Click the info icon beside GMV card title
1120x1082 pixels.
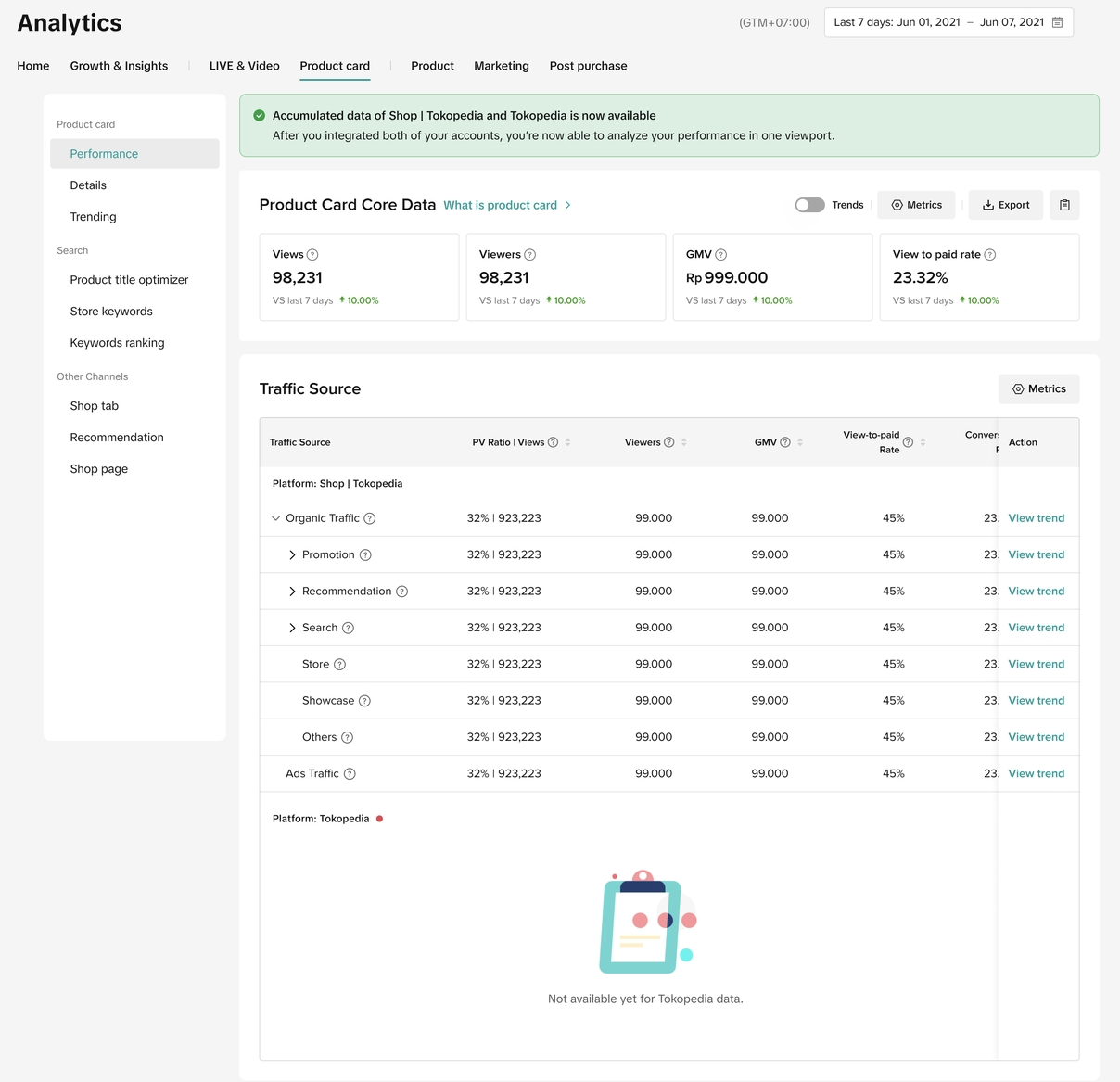tap(721, 255)
